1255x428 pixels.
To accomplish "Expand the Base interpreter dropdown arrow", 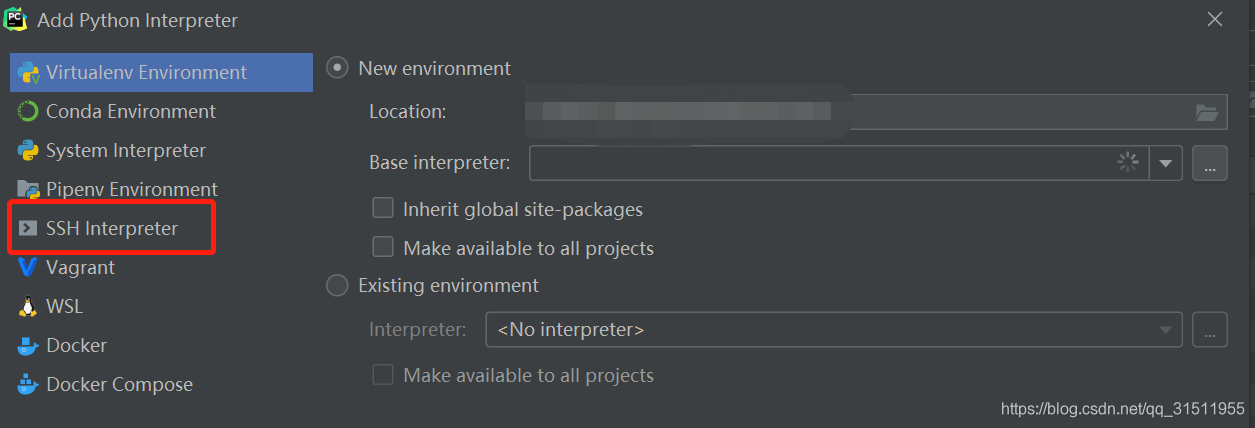I will (1166, 164).
